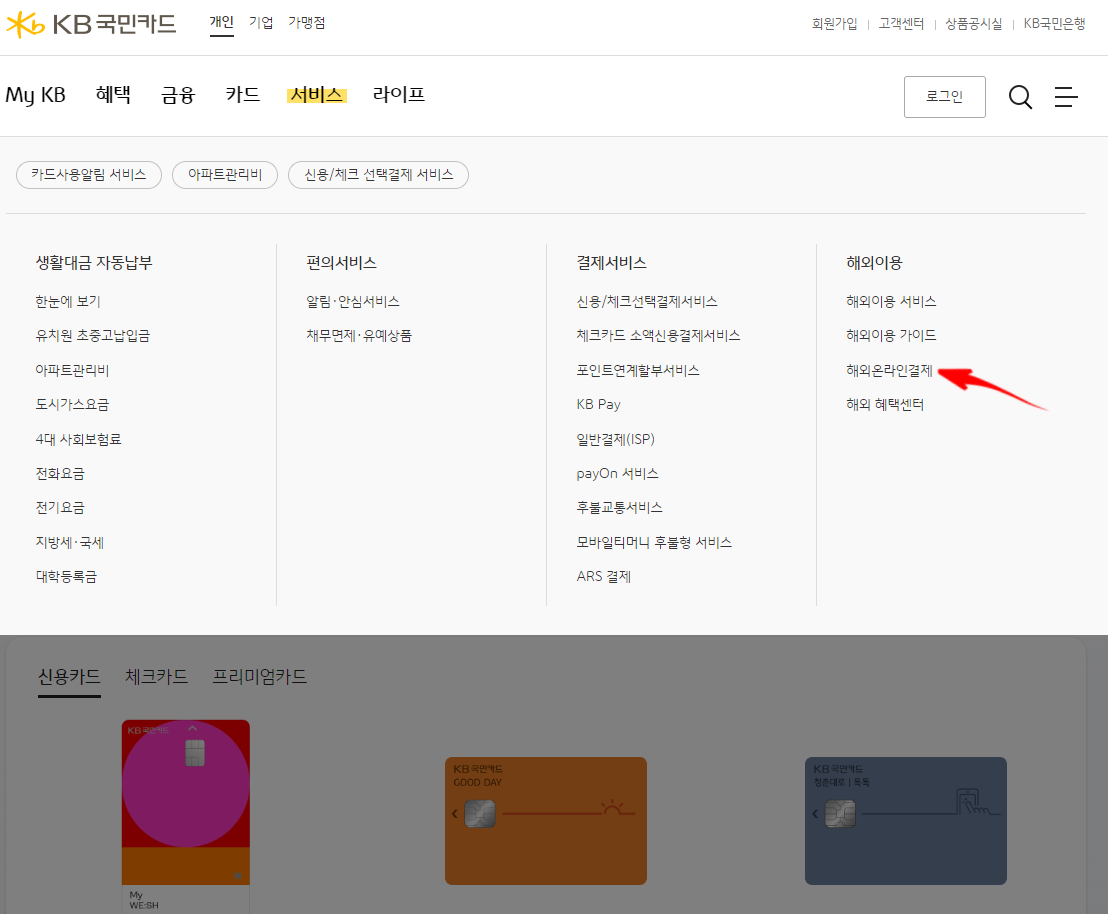Open 해외이용 가이드 link

pyautogui.click(x=891, y=336)
